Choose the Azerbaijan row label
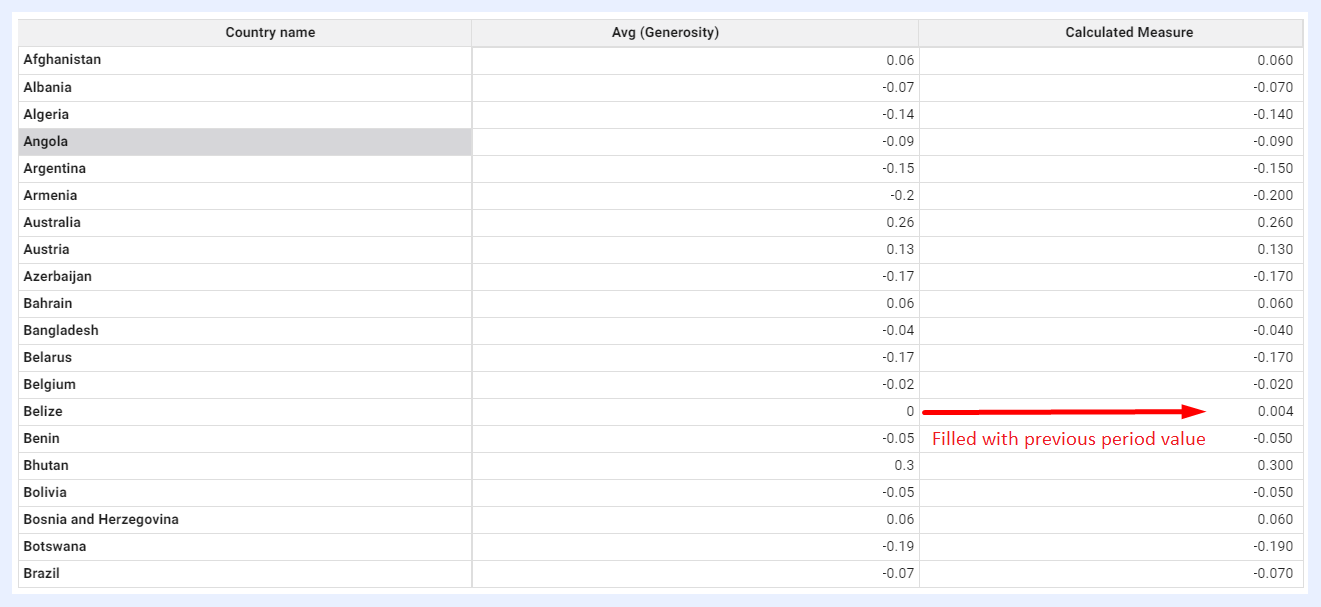1321x607 pixels. (x=58, y=276)
